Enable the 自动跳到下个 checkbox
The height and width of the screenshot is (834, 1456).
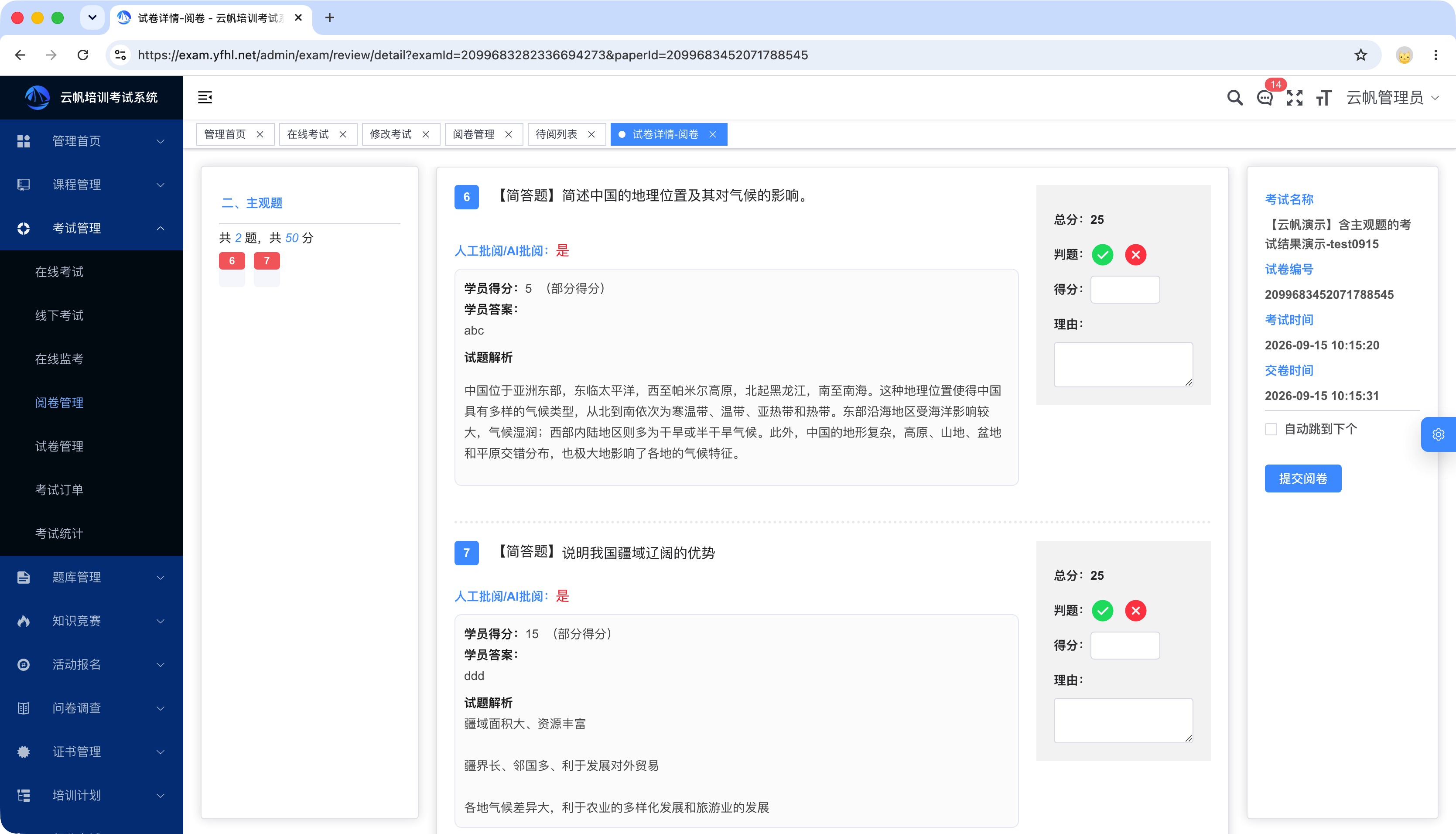click(1271, 429)
